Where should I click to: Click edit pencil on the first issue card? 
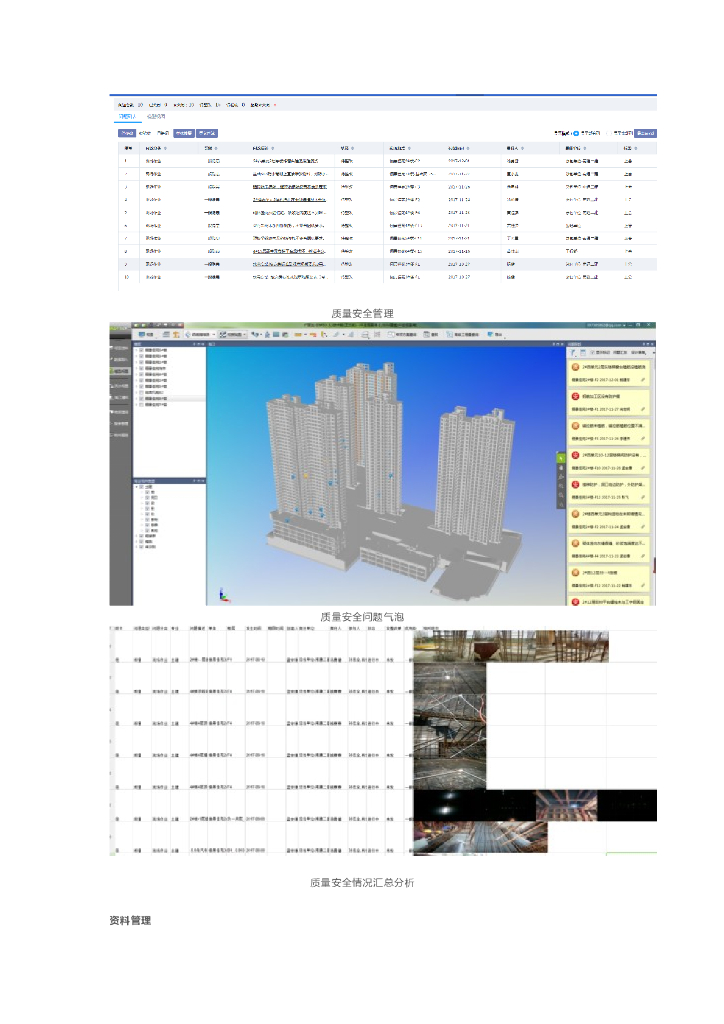[644, 380]
